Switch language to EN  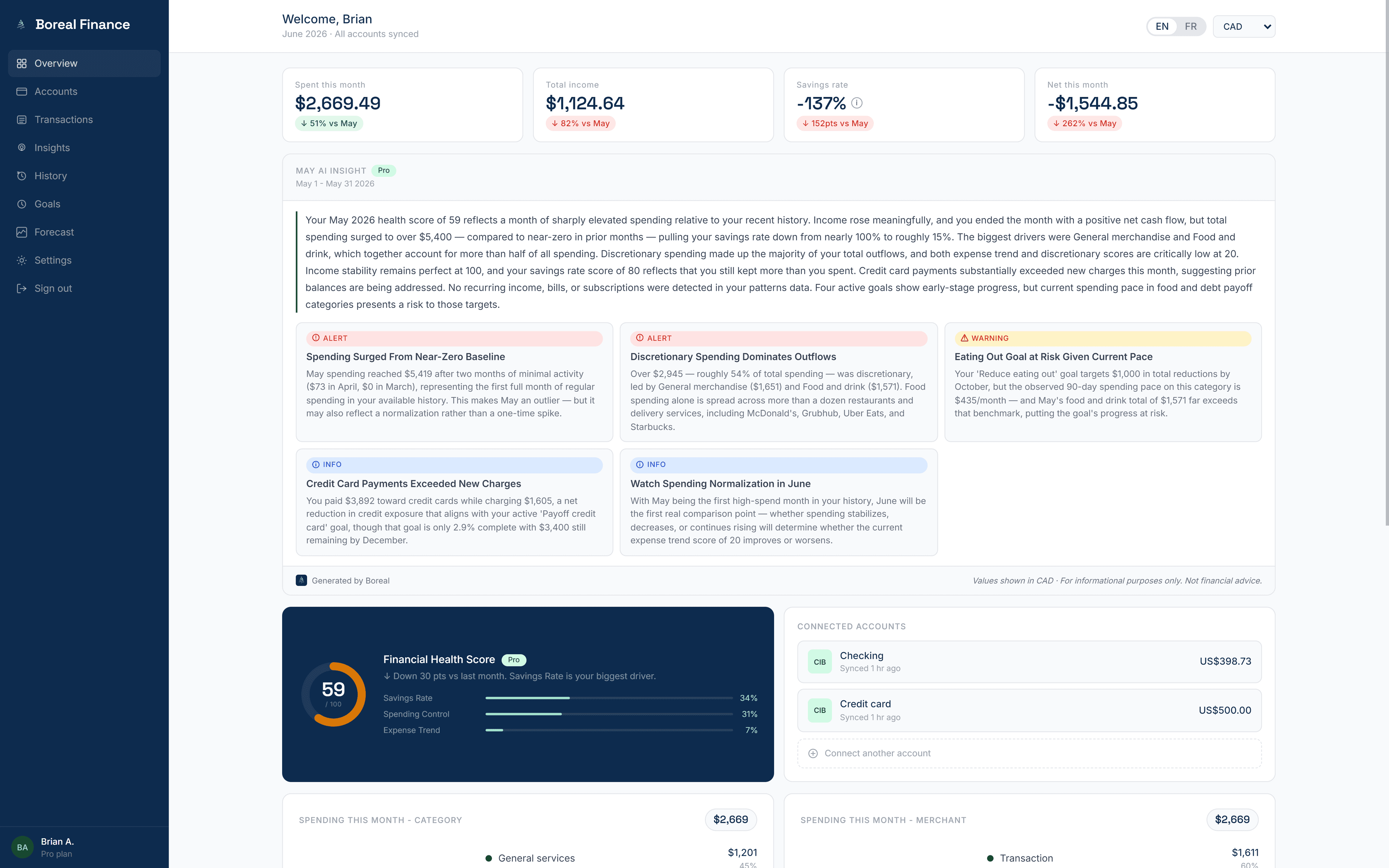(1162, 26)
